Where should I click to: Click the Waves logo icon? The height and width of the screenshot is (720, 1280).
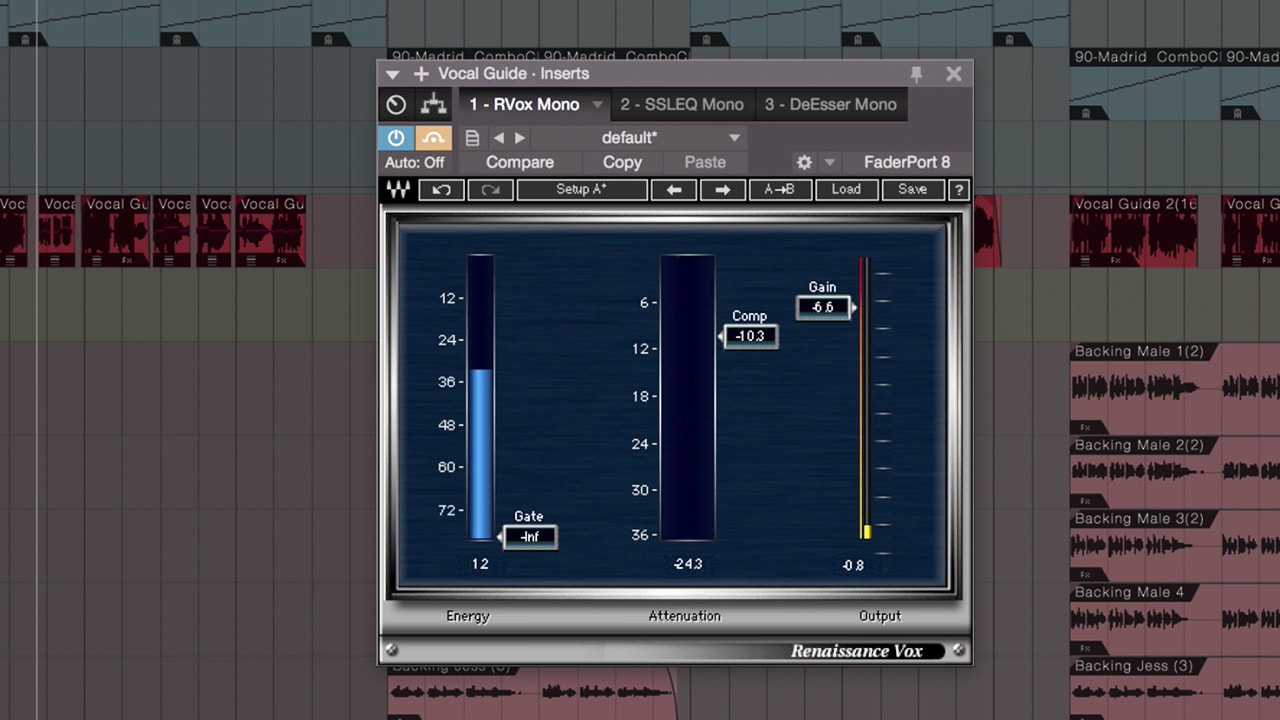[398, 189]
